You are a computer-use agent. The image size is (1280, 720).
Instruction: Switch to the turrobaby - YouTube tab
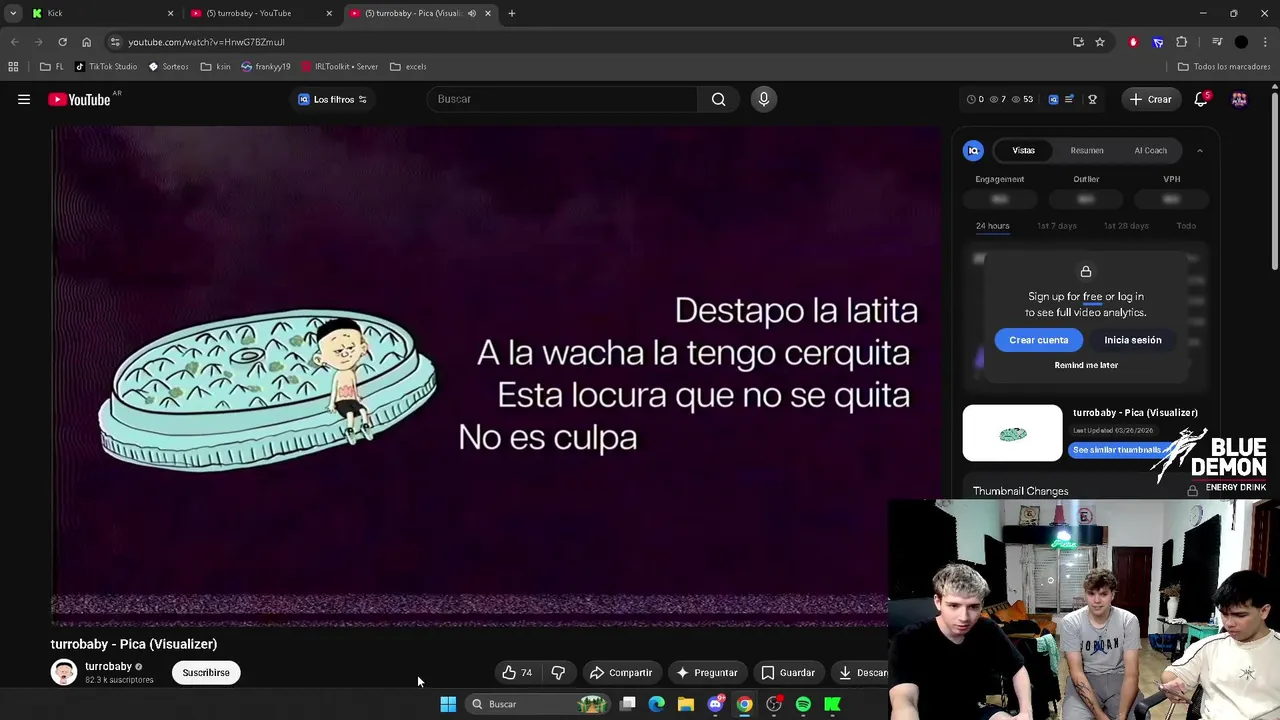tap(260, 13)
